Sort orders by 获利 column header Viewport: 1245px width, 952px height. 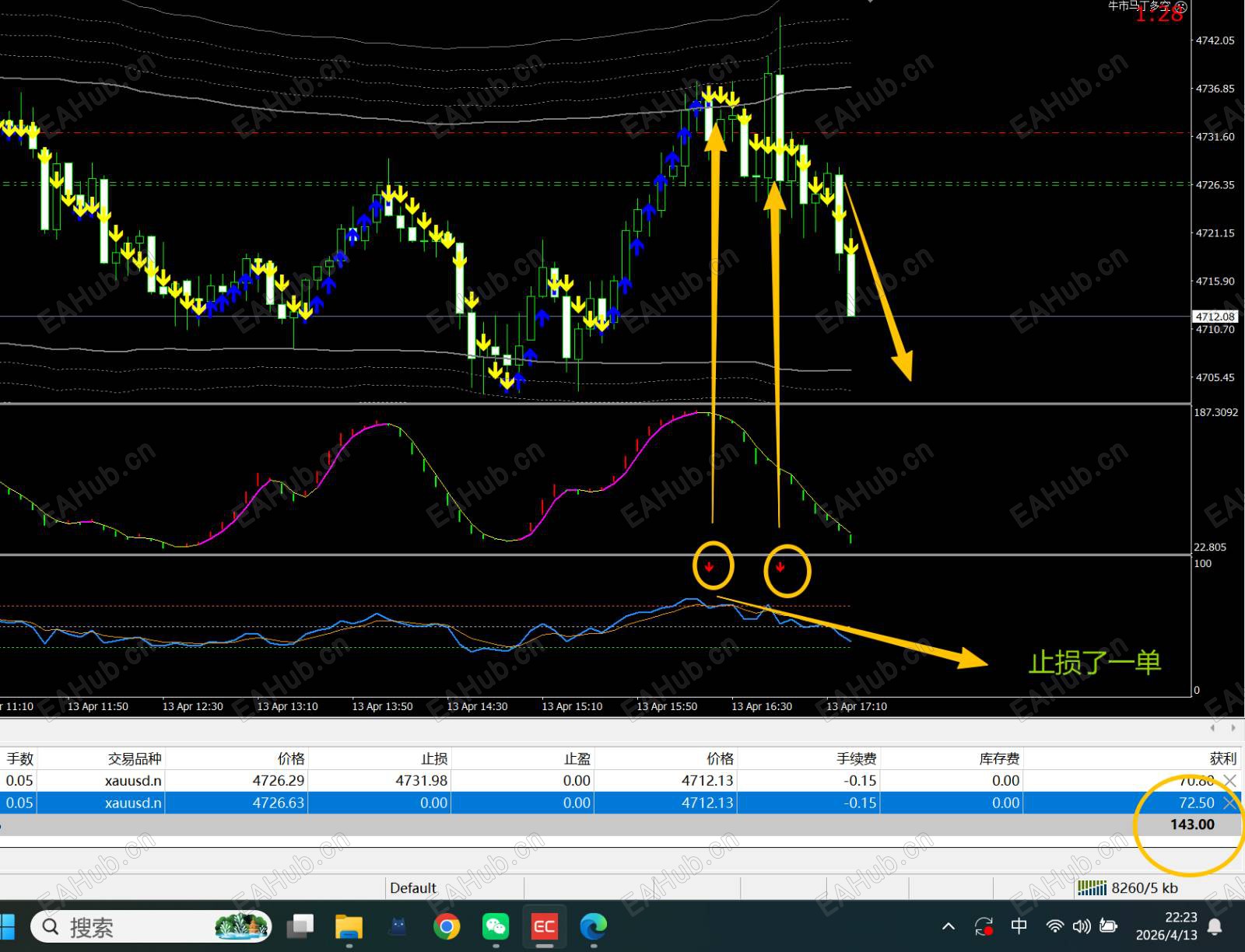(x=1223, y=758)
